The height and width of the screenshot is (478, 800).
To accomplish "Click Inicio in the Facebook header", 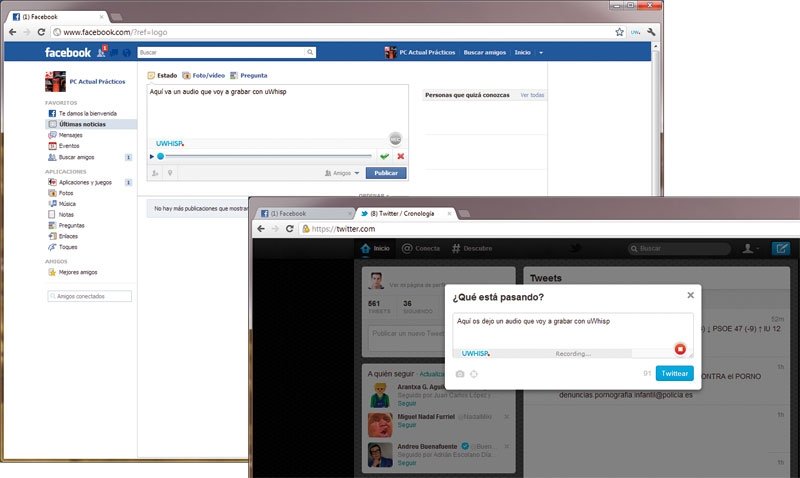I will pos(522,53).
